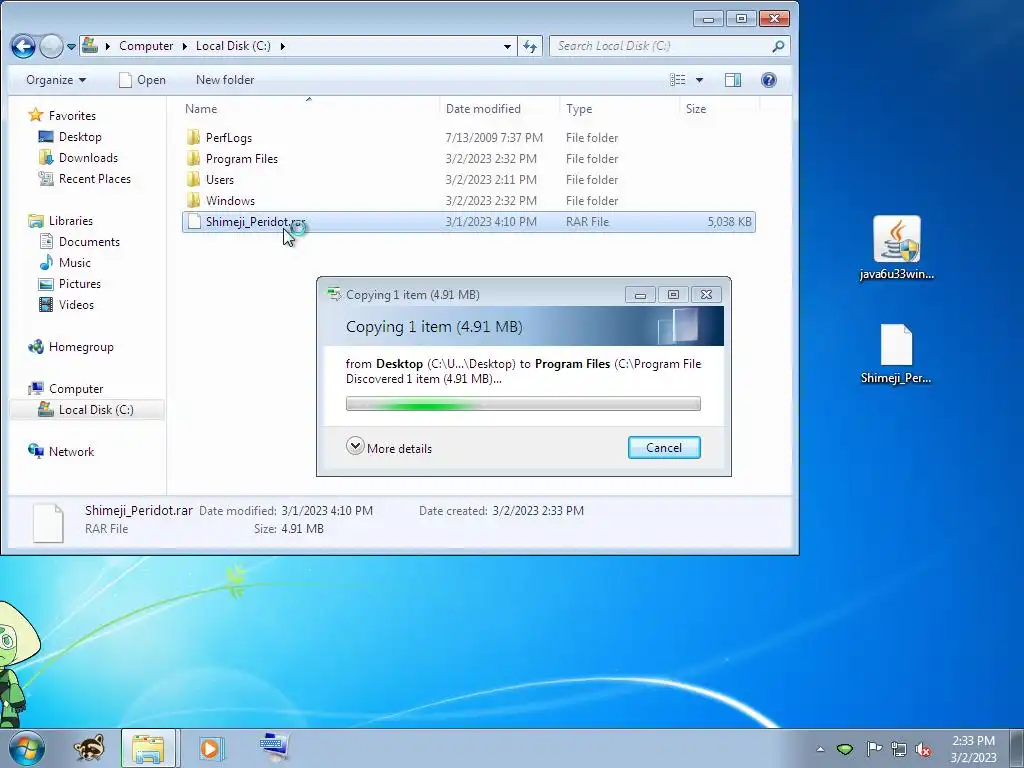Select the Program Files folder
1024x768 pixels.
(x=468, y=159)
